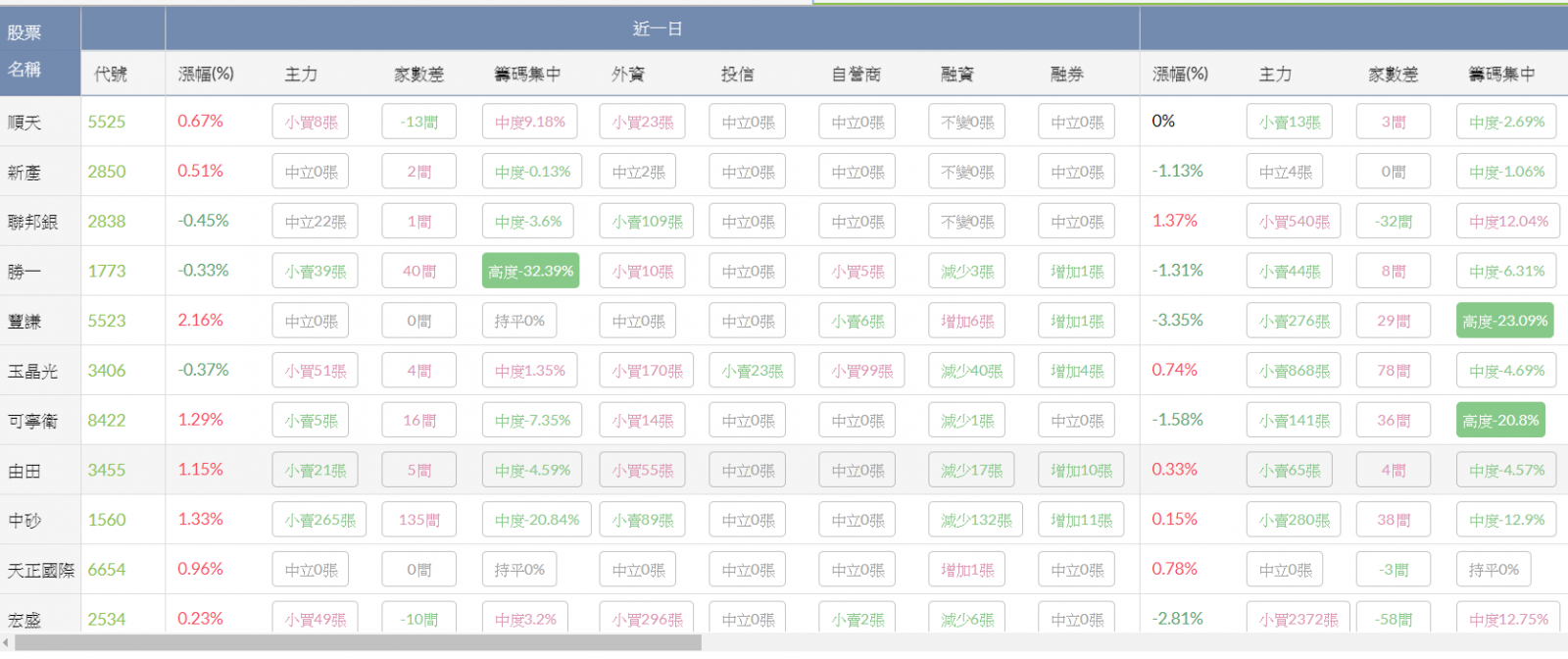The width and height of the screenshot is (1568, 659).
Task: Sort by the 外資 column header
Action: (628, 75)
